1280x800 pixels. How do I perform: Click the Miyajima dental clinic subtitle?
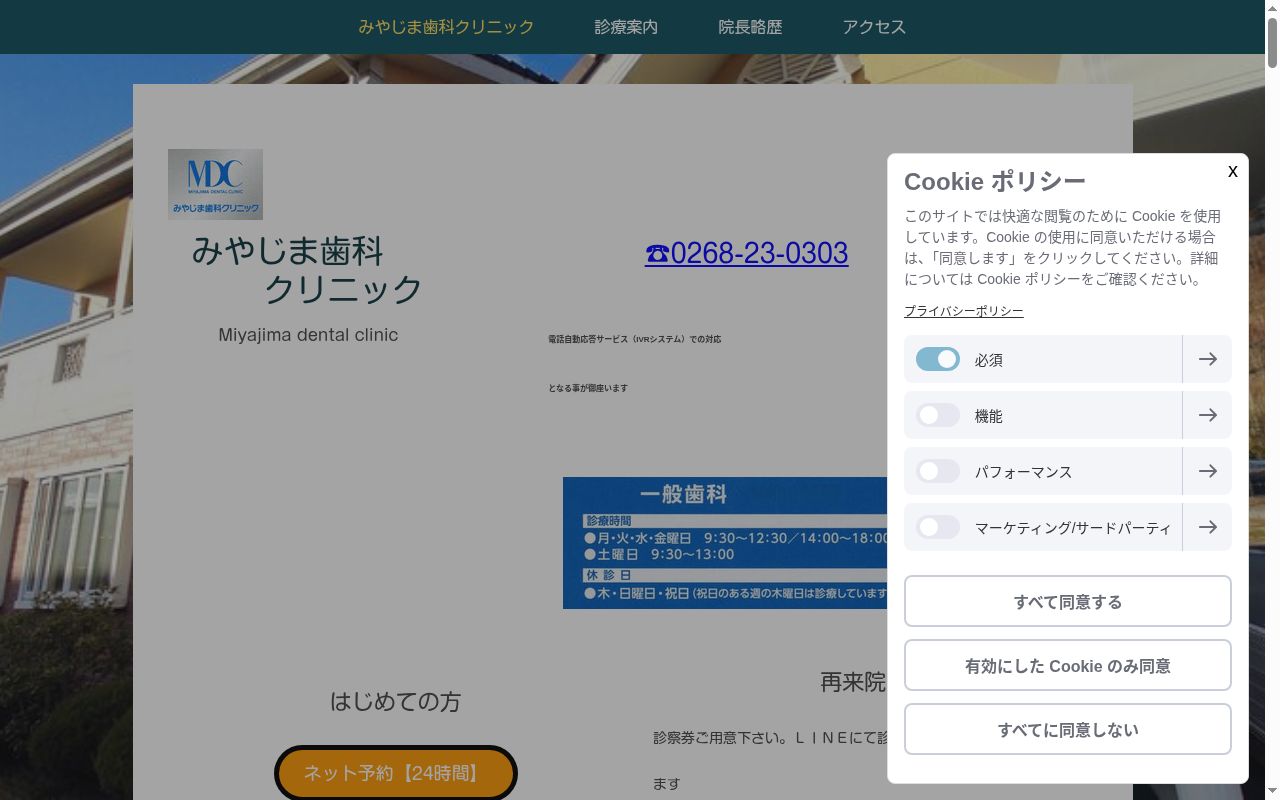[308, 335]
